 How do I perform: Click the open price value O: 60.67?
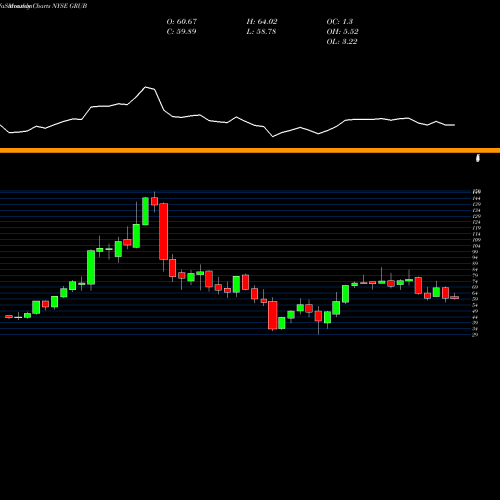click(182, 22)
